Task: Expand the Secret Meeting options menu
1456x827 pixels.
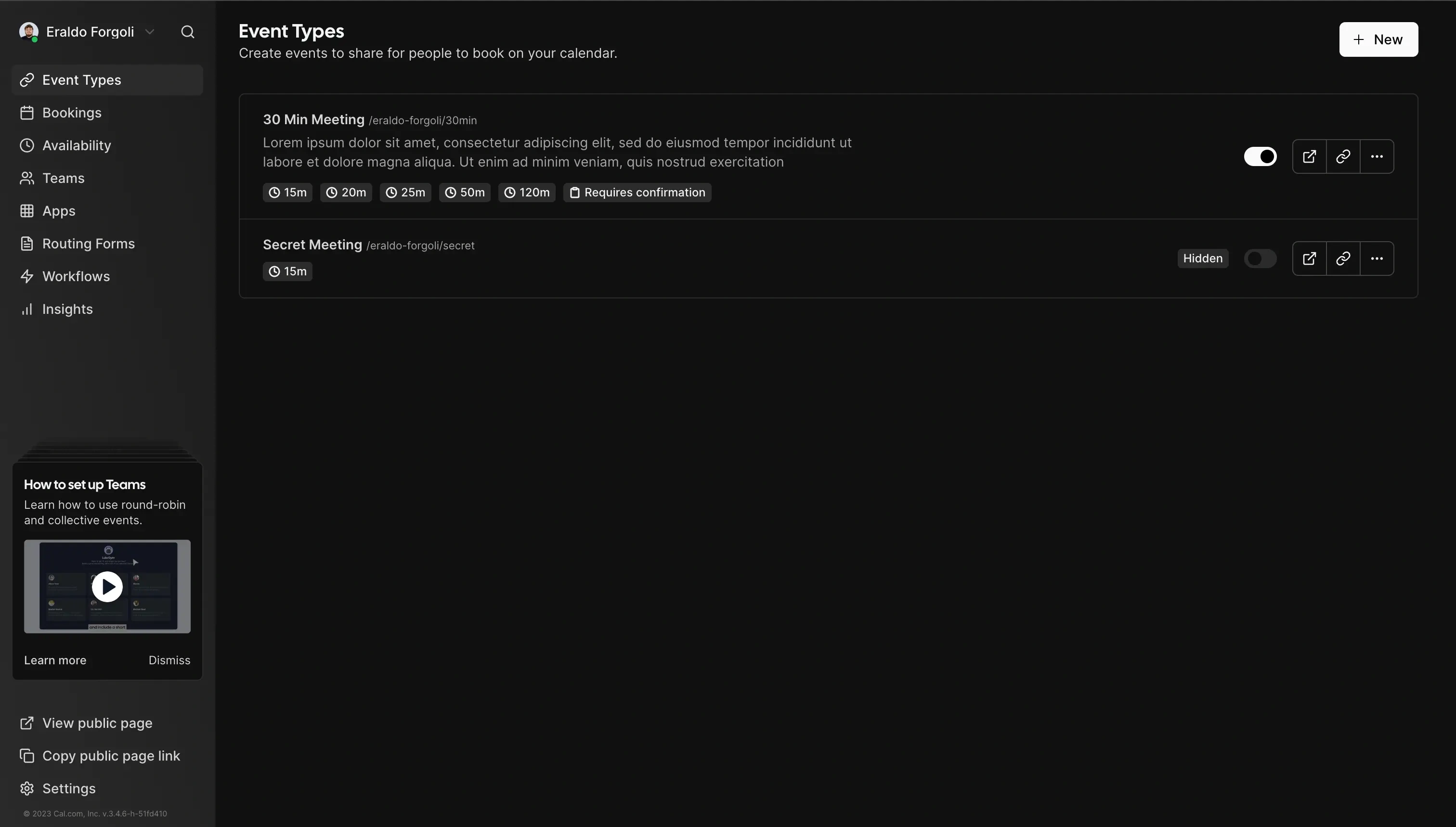Action: click(1378, 258)
